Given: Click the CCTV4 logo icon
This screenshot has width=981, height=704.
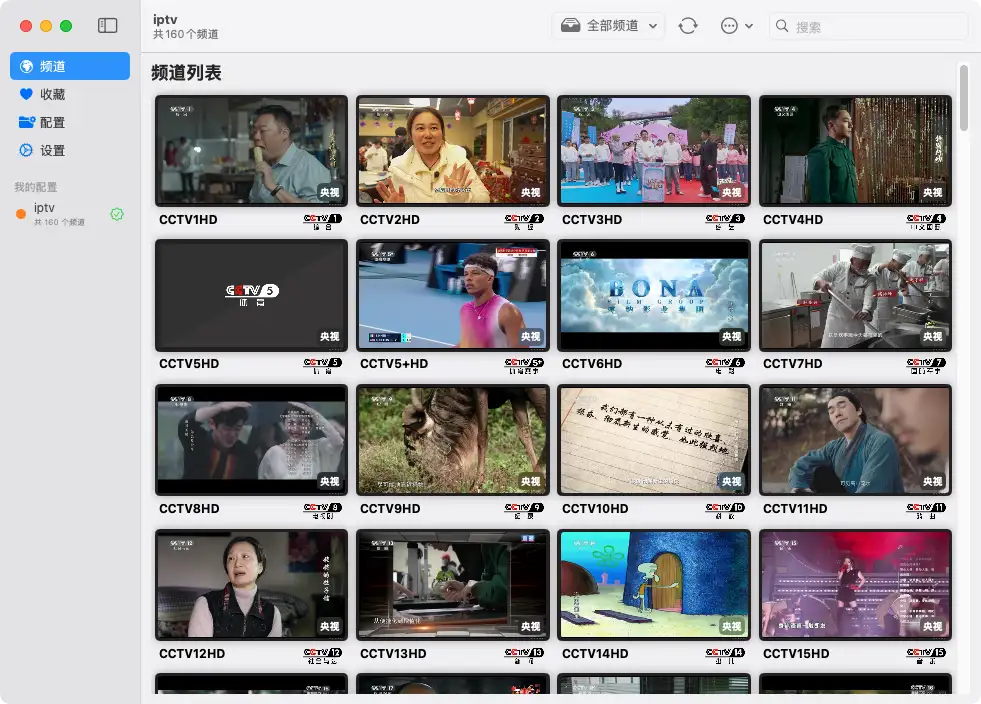Looking at the screenshot, I should coord(926,222).
